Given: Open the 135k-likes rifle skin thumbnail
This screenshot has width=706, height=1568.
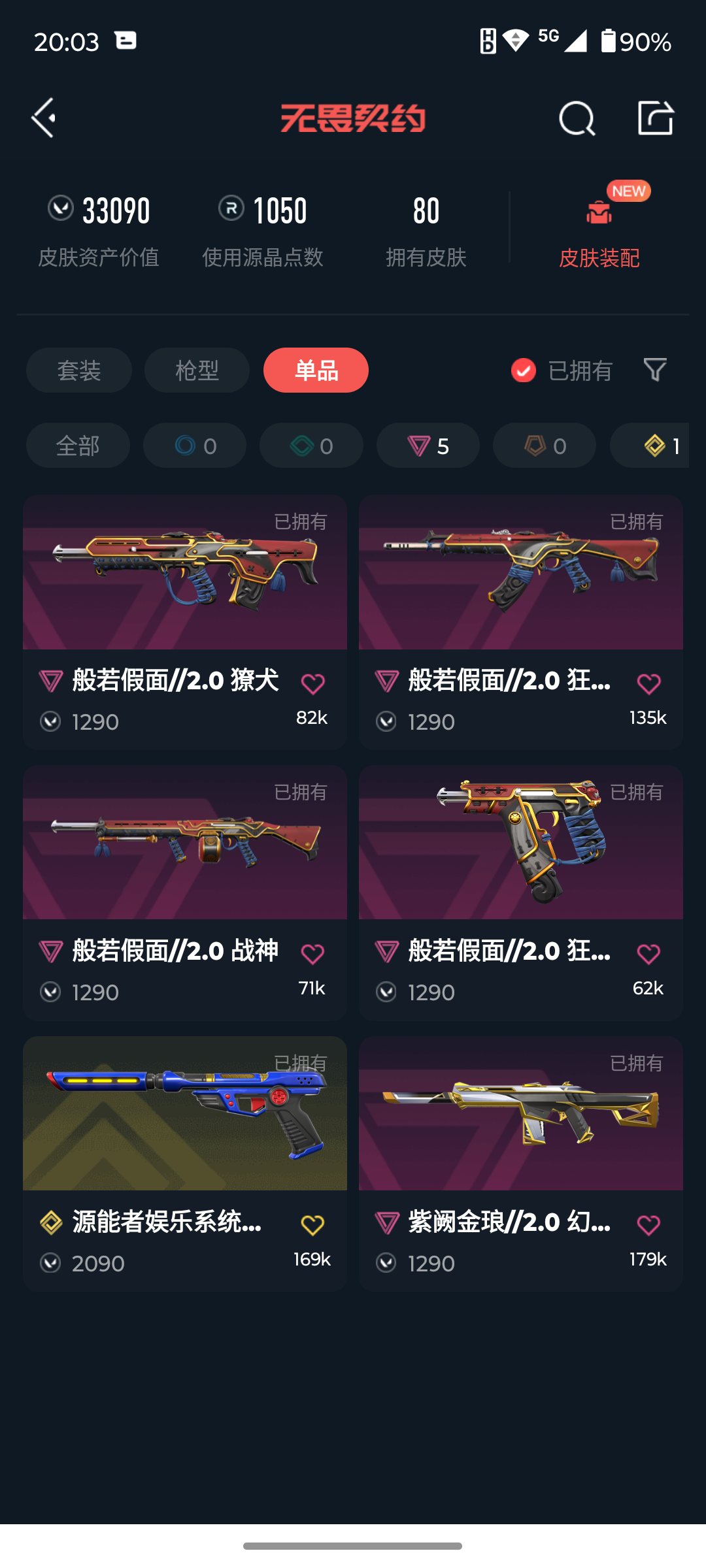Looking at the screenshot, I should coord(521,572).
